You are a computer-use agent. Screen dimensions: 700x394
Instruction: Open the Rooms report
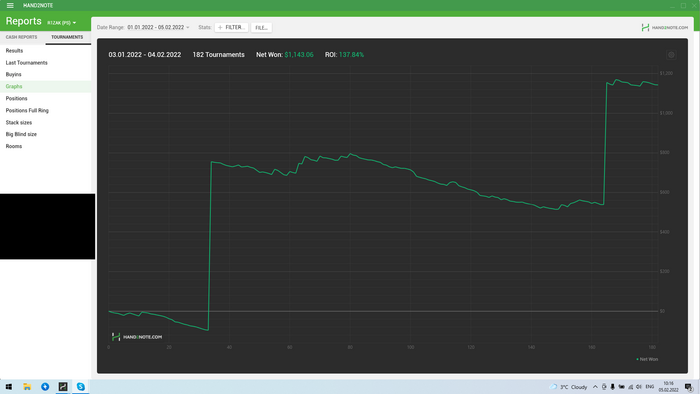click(x=46, y=146)
